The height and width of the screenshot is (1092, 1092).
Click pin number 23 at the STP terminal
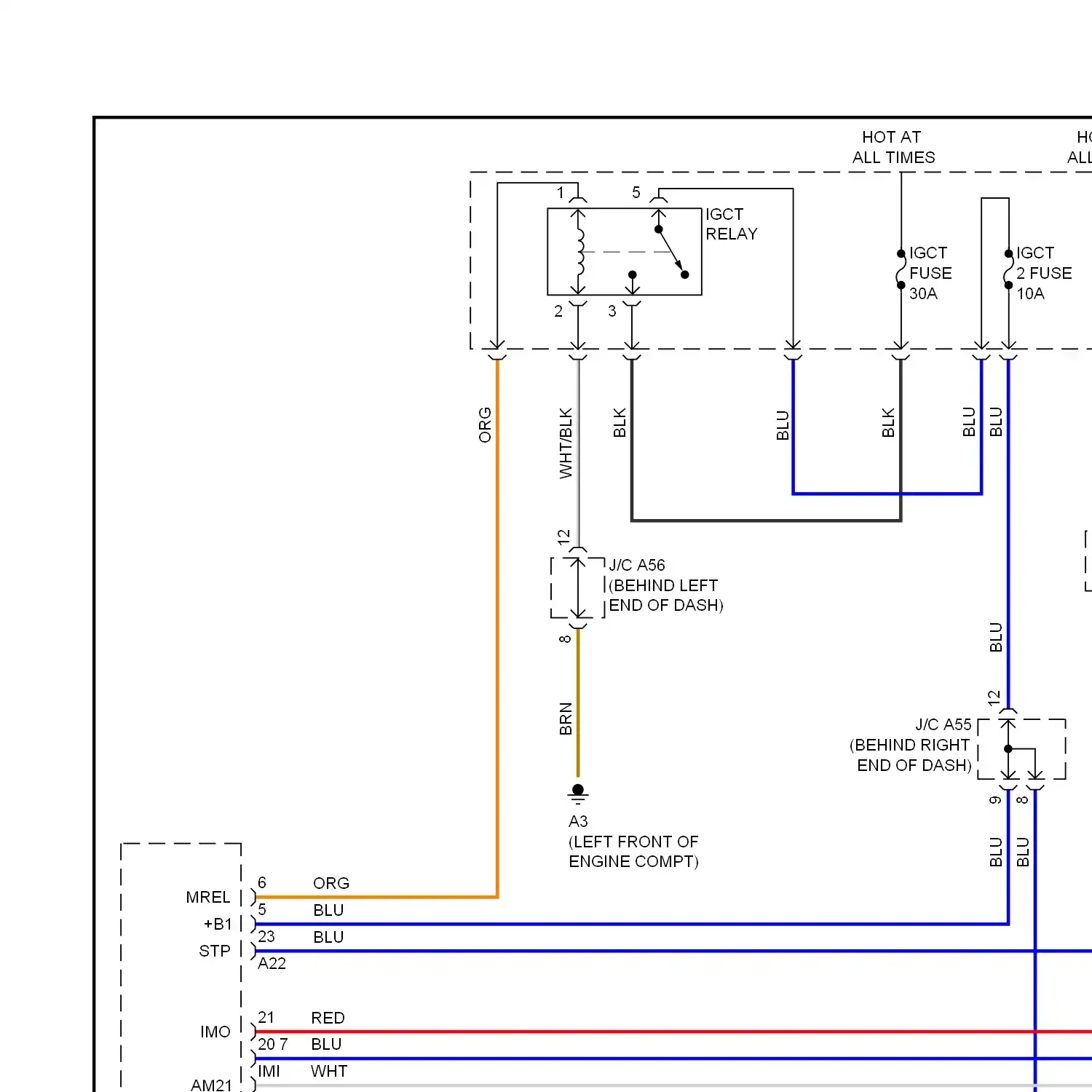coord(266,936)
